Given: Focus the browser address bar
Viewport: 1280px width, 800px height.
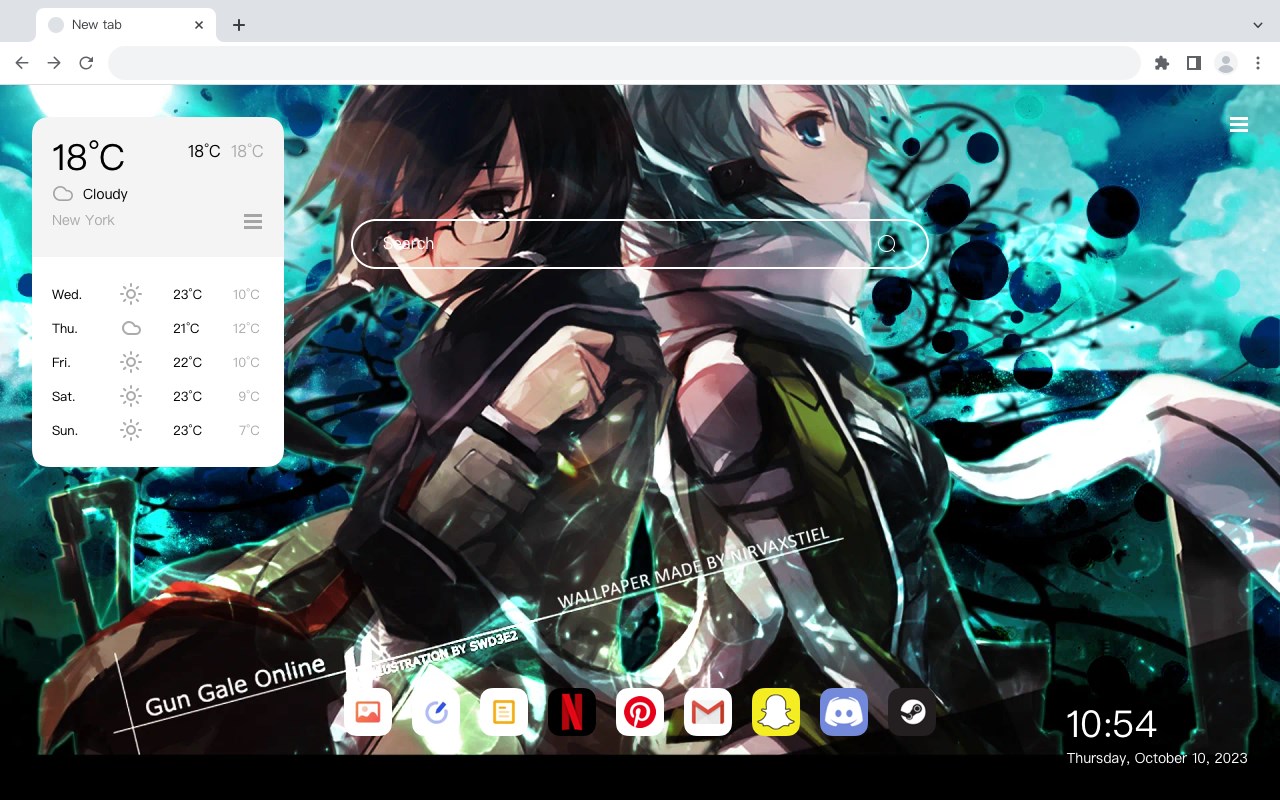Looking at the screenshot, I should pos(624,63).
